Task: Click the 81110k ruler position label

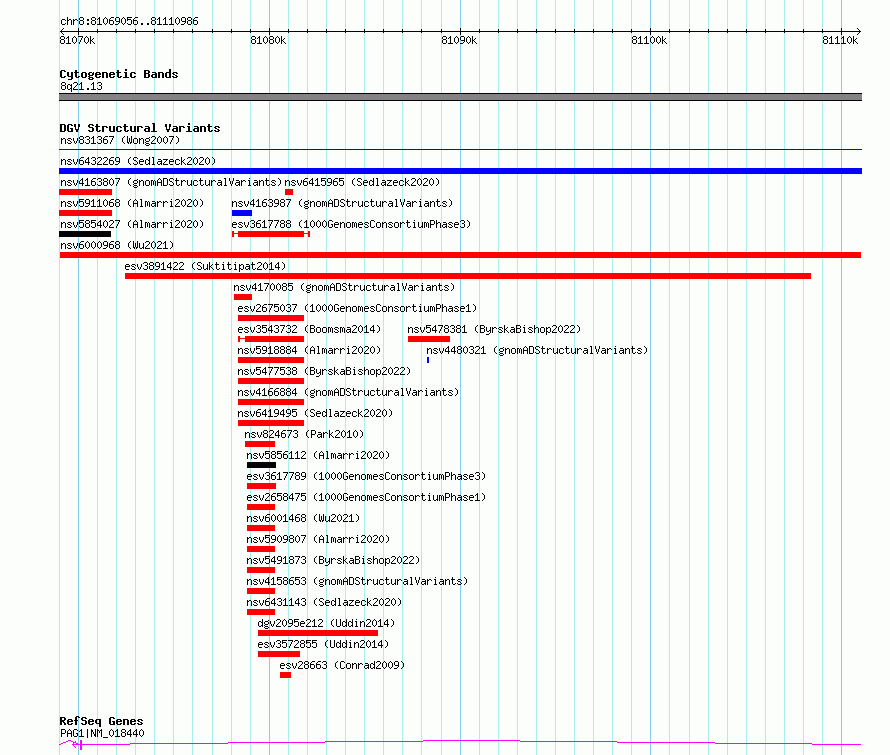Action: click(840, 40)
